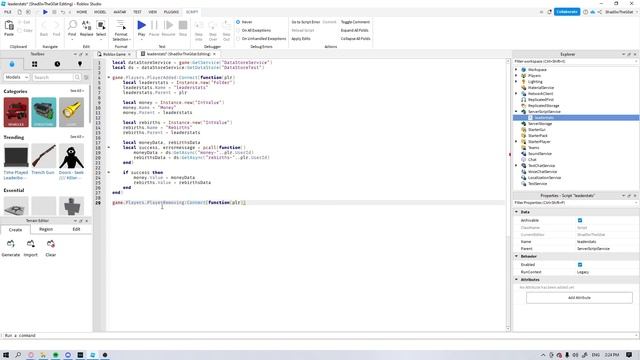
Task: Click the Format Selection icon
Action: pos(121,25)
